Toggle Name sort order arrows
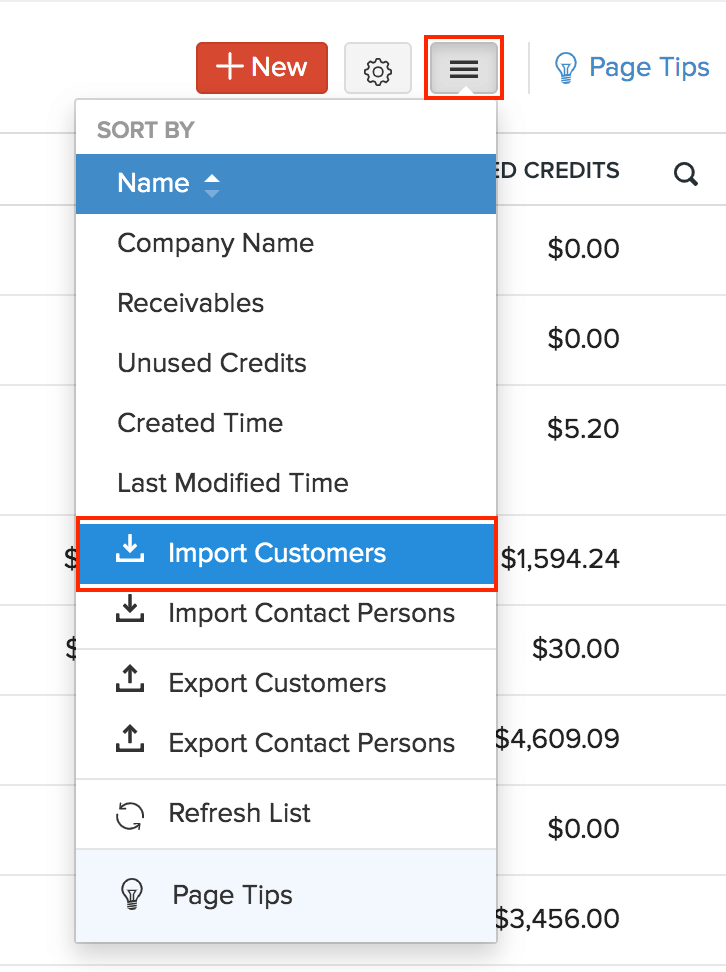This screenshot has height=972, width=726. coord(211,184)
